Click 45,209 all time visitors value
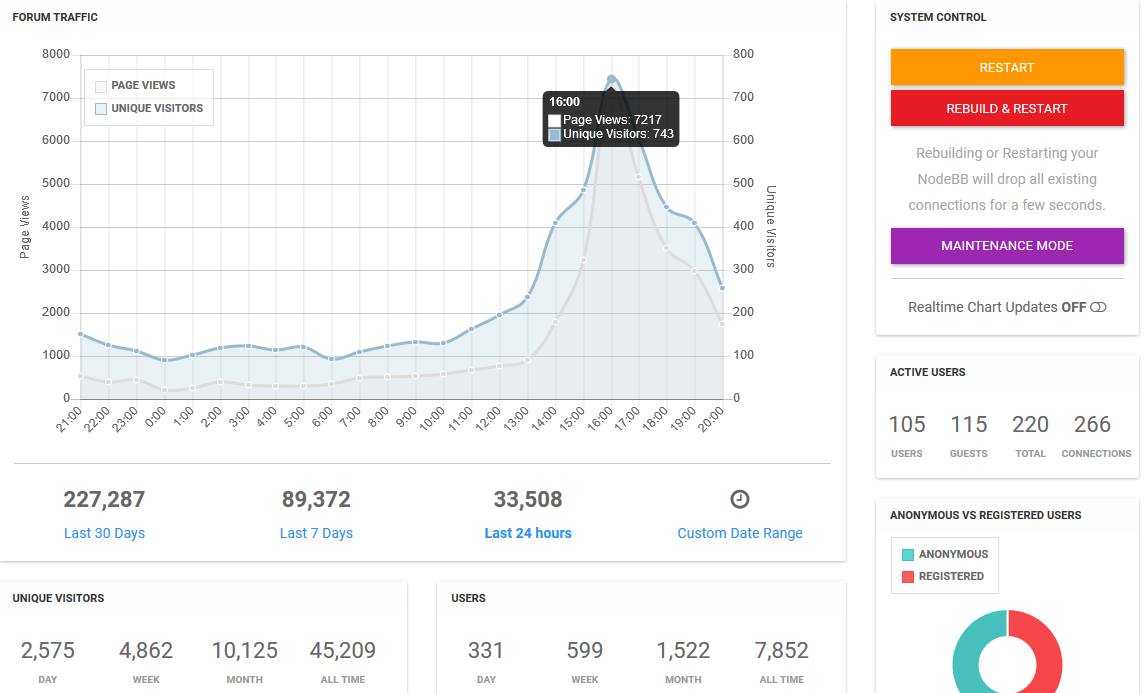Viewport: 1144px width, 693px height. point(343,651)
